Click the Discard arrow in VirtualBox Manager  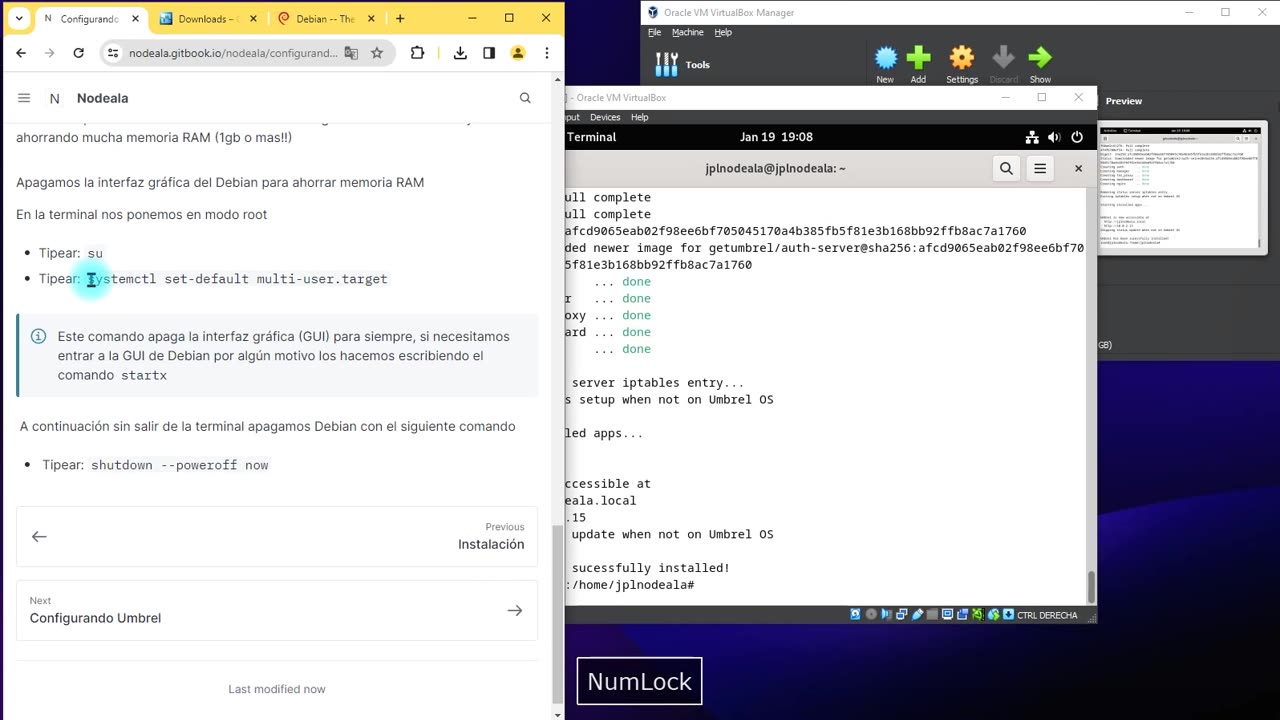click(x=1003, y=64)
